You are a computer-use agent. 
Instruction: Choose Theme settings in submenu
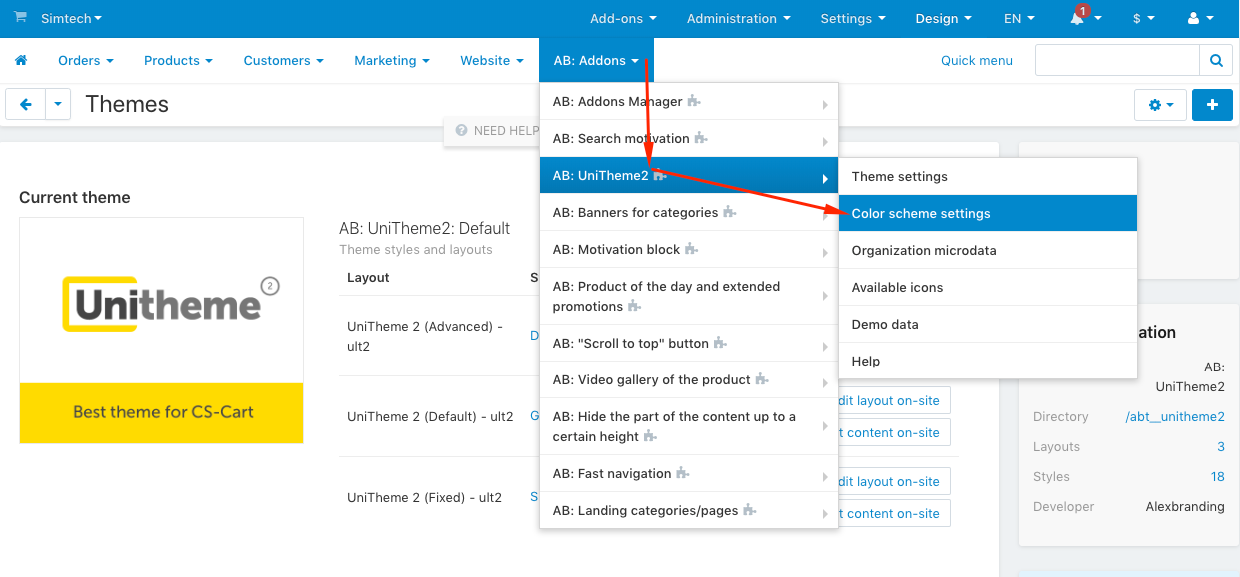(x=988, y=176)
